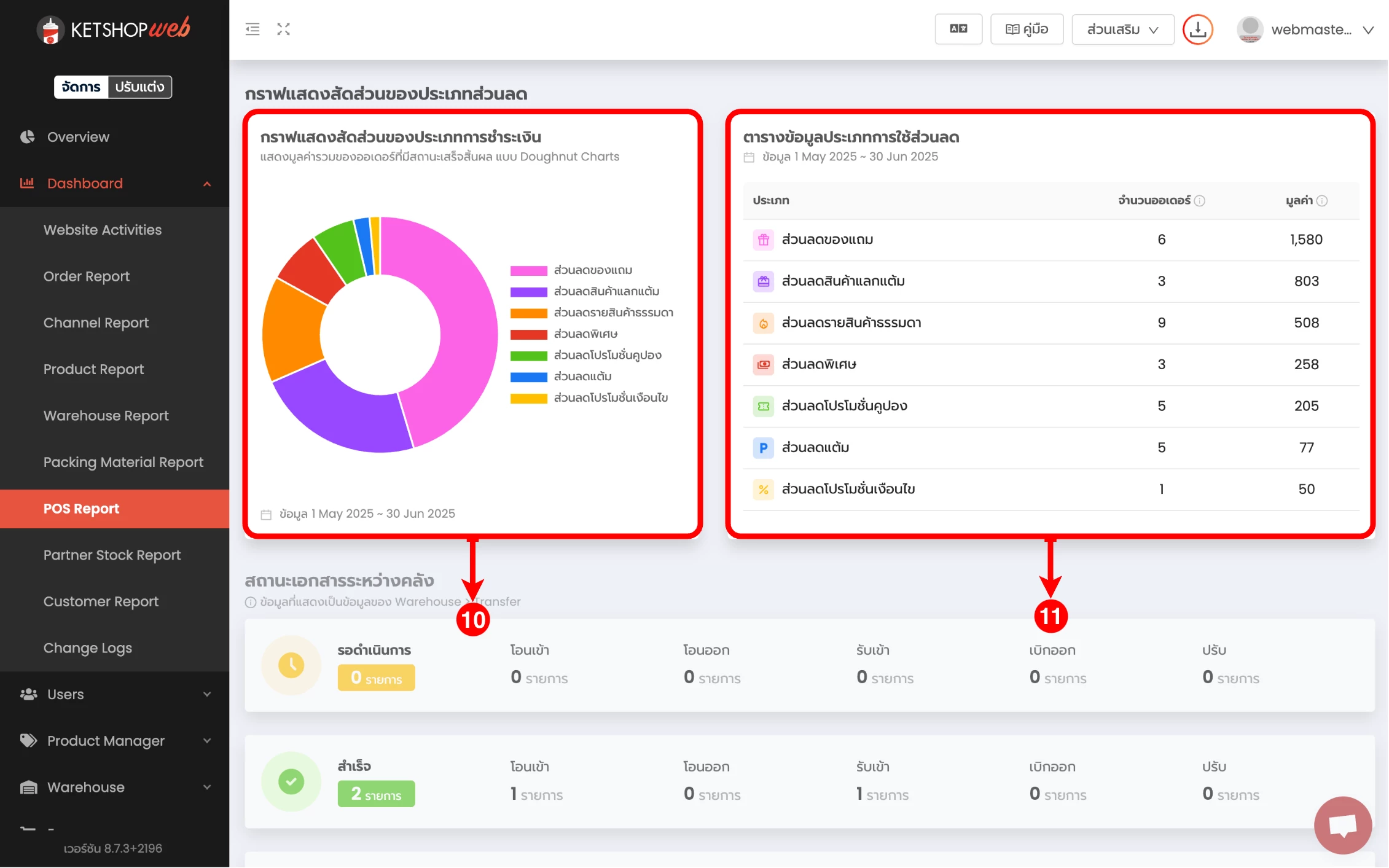
Task: Select Customer Report menu item
Action: pyautogui.click(x=101, y=601)
